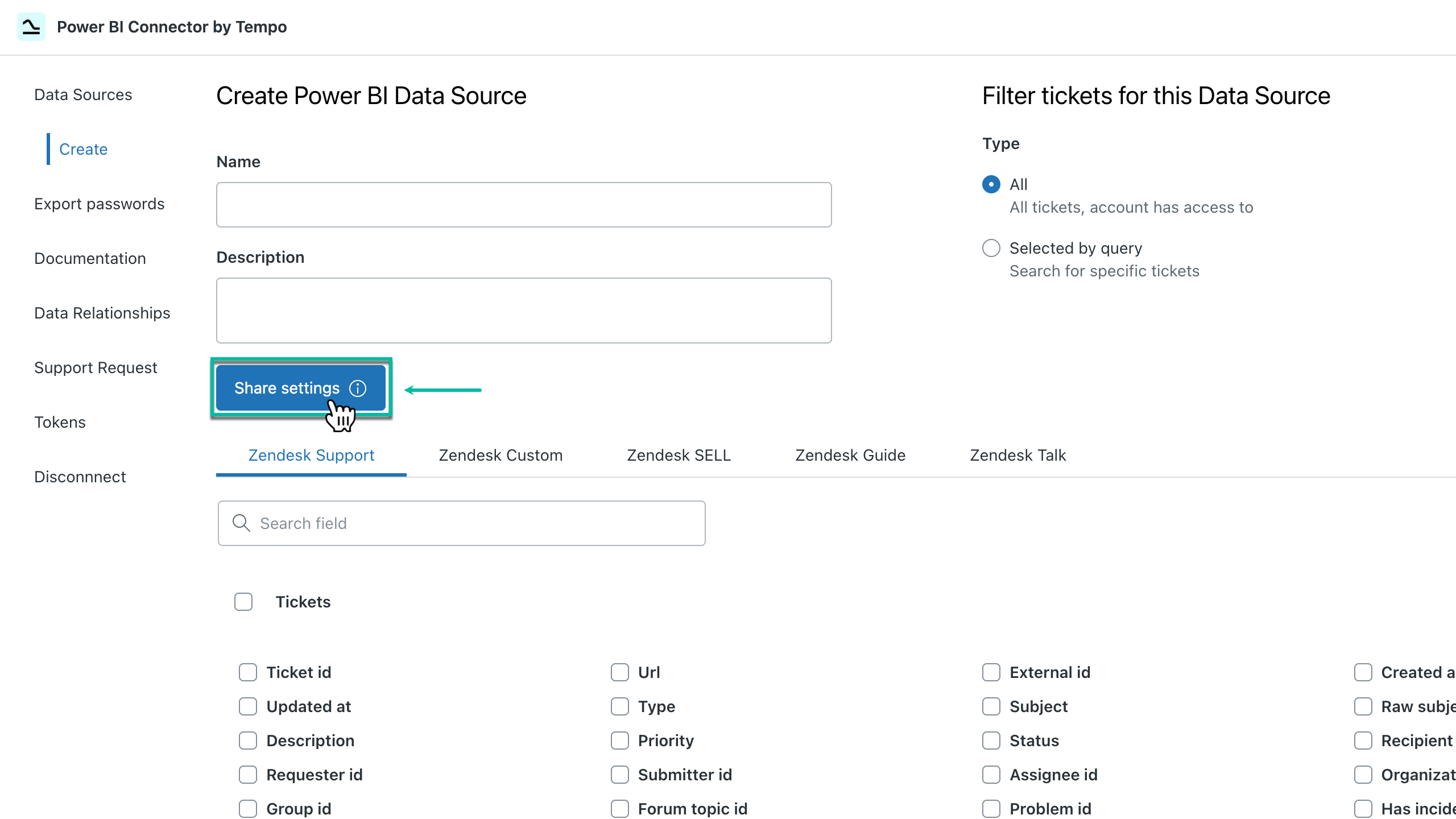Screen dimensions: 1456x819
Task: Enable the Ticket id field
Action: [x=247, y=672]
